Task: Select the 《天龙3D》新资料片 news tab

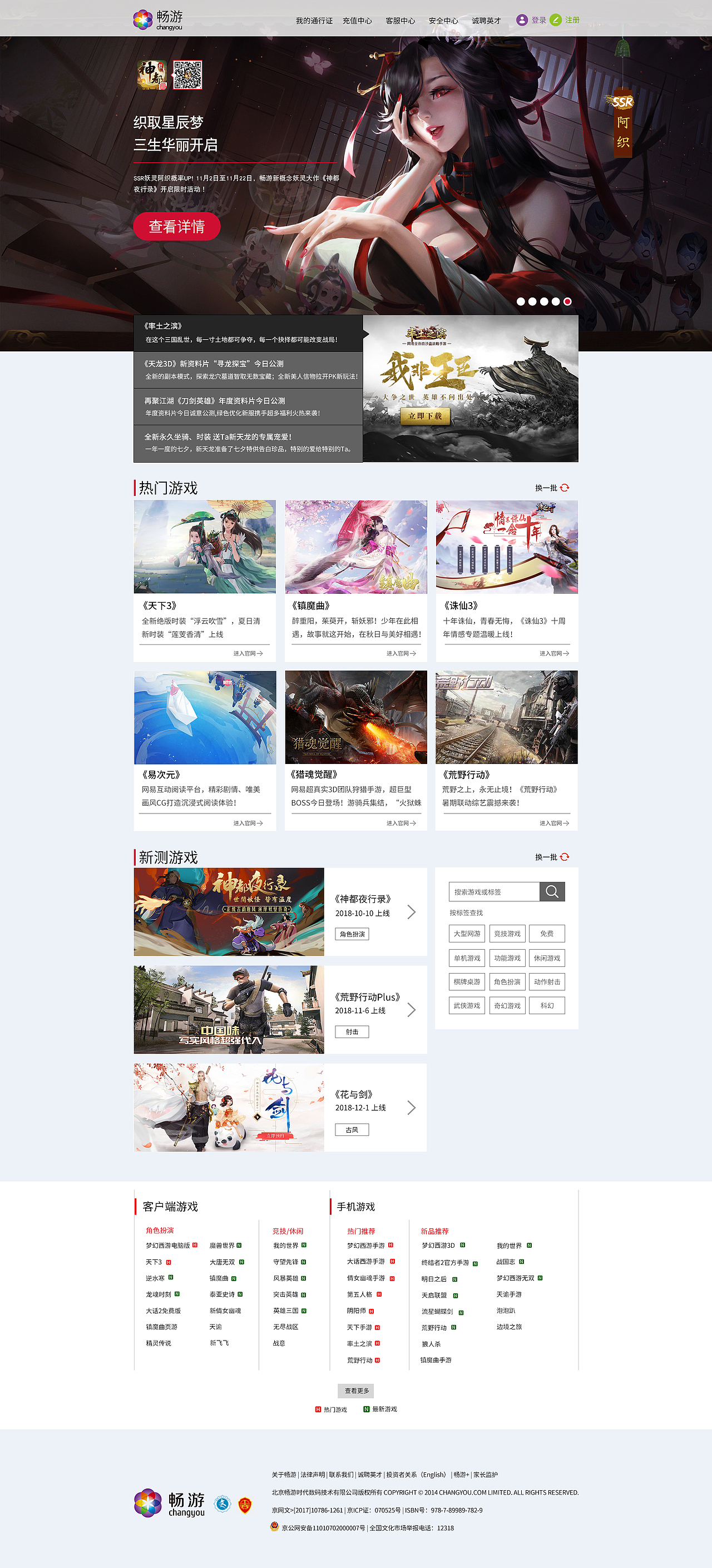Action: [249, 370]
